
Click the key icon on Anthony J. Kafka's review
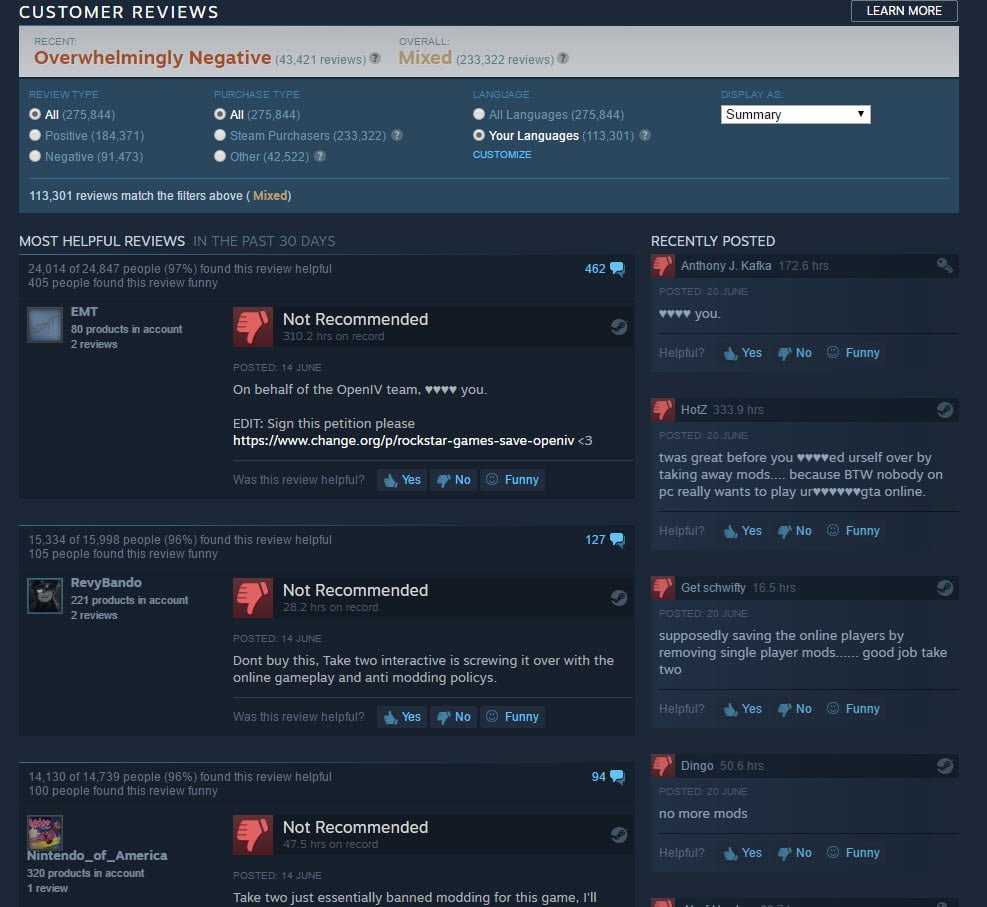(944, 266)
